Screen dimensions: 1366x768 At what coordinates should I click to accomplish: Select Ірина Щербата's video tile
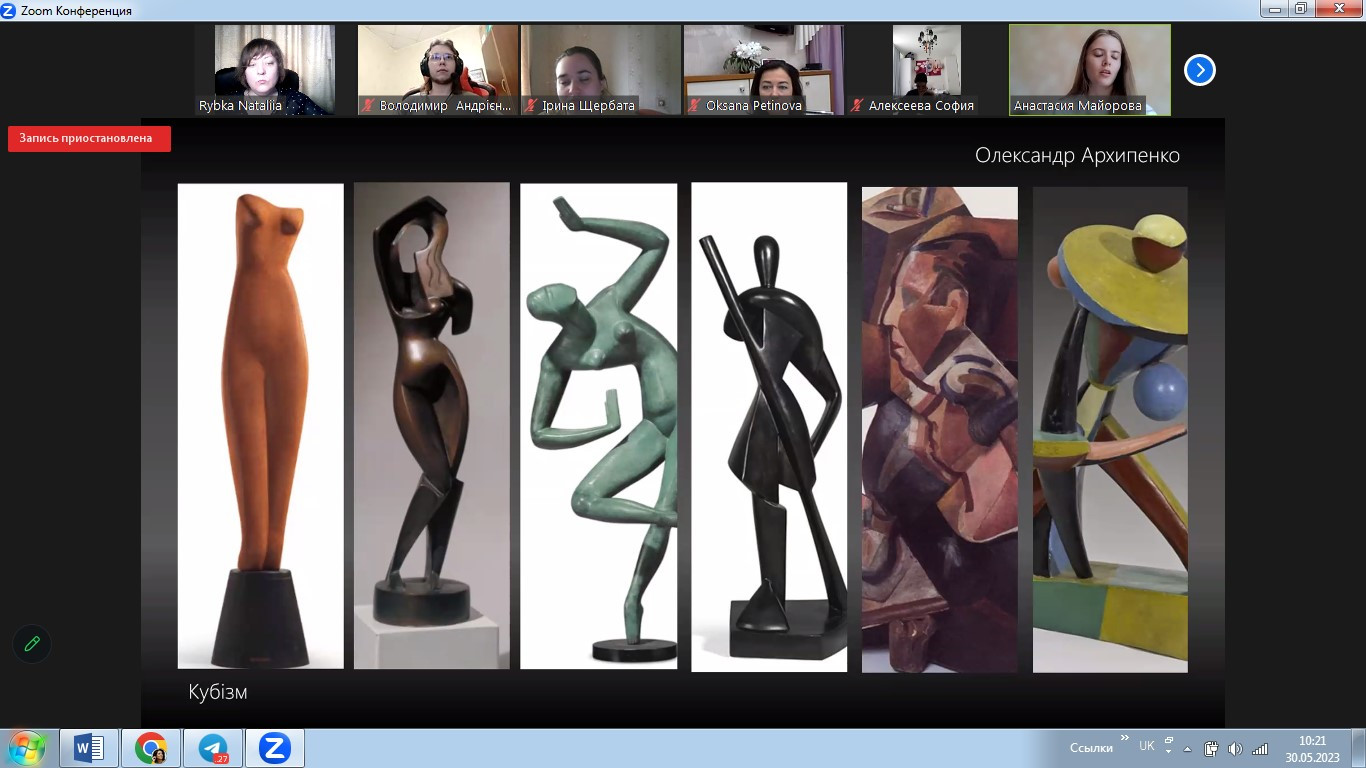click(x=601, y=70)
